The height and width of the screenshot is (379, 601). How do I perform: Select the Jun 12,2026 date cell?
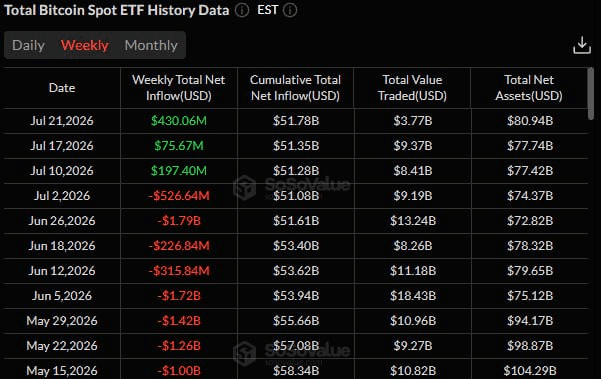62,271
